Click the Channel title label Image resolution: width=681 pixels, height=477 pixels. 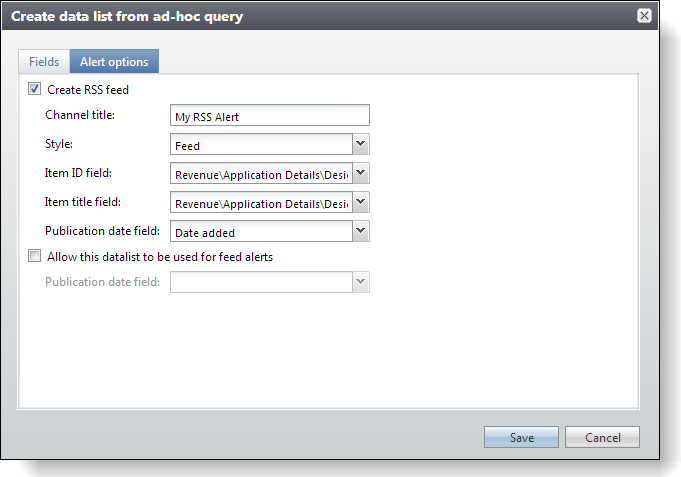coord(80,115)
